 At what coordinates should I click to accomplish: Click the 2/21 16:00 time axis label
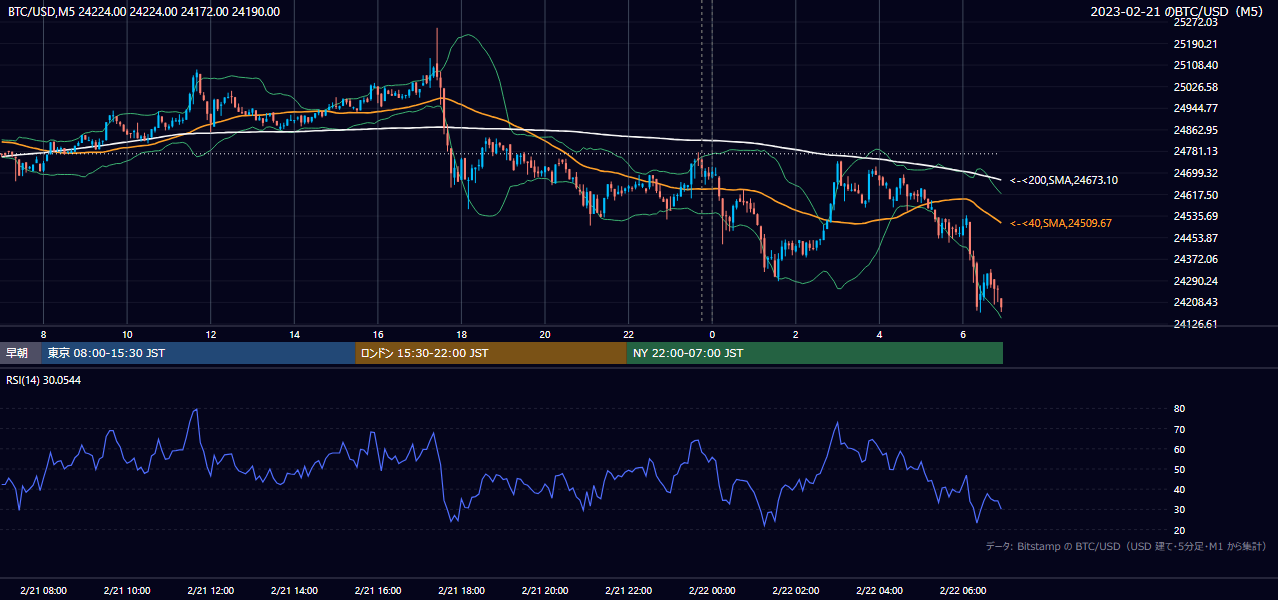point(377,591)
